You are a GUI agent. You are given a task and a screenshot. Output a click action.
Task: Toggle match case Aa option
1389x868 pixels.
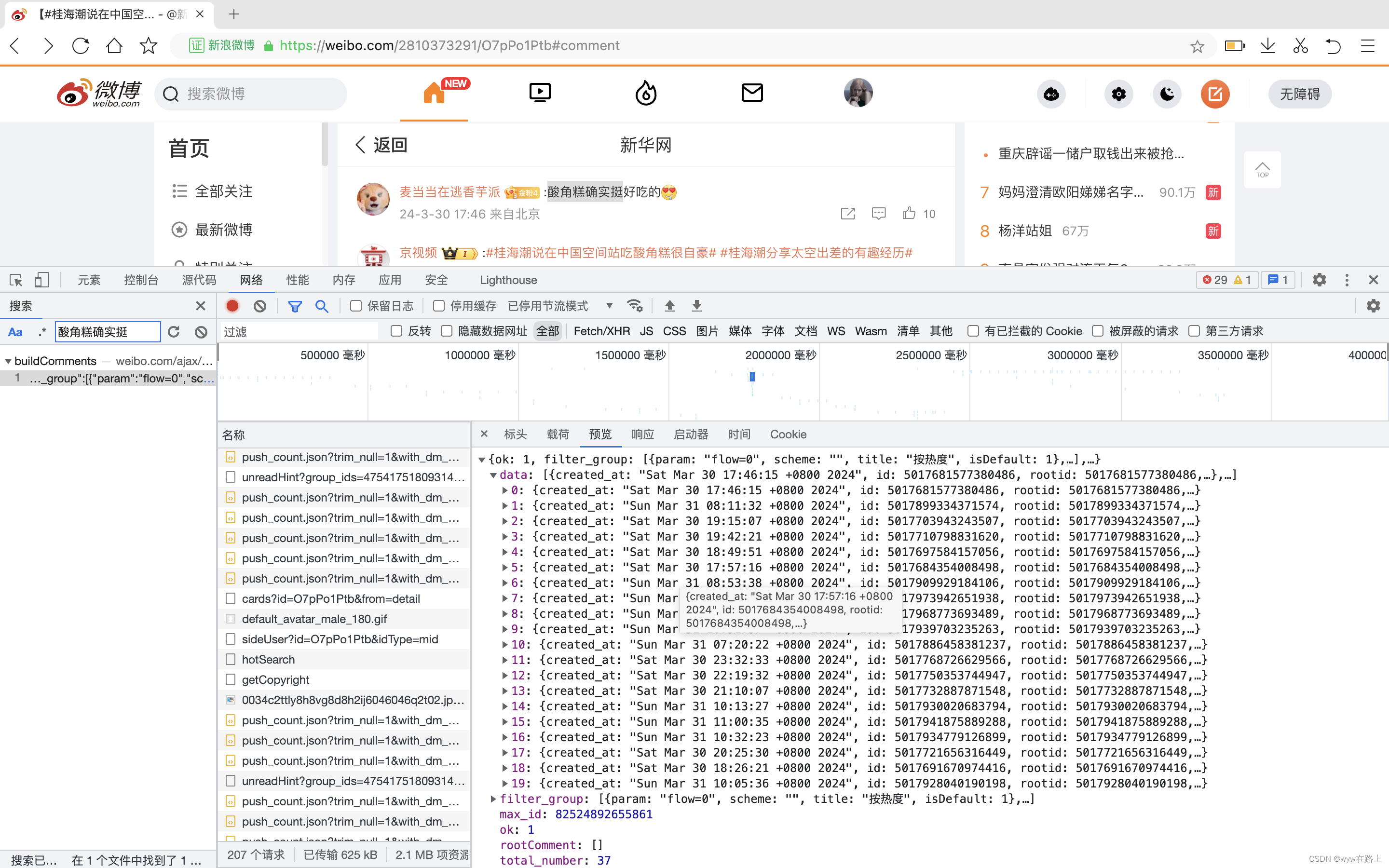[15, 332]
